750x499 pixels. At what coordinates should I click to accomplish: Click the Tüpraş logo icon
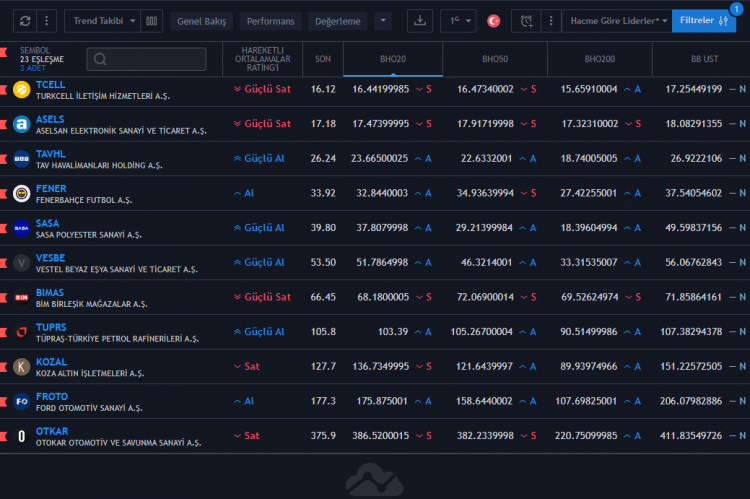click(22, 333)
